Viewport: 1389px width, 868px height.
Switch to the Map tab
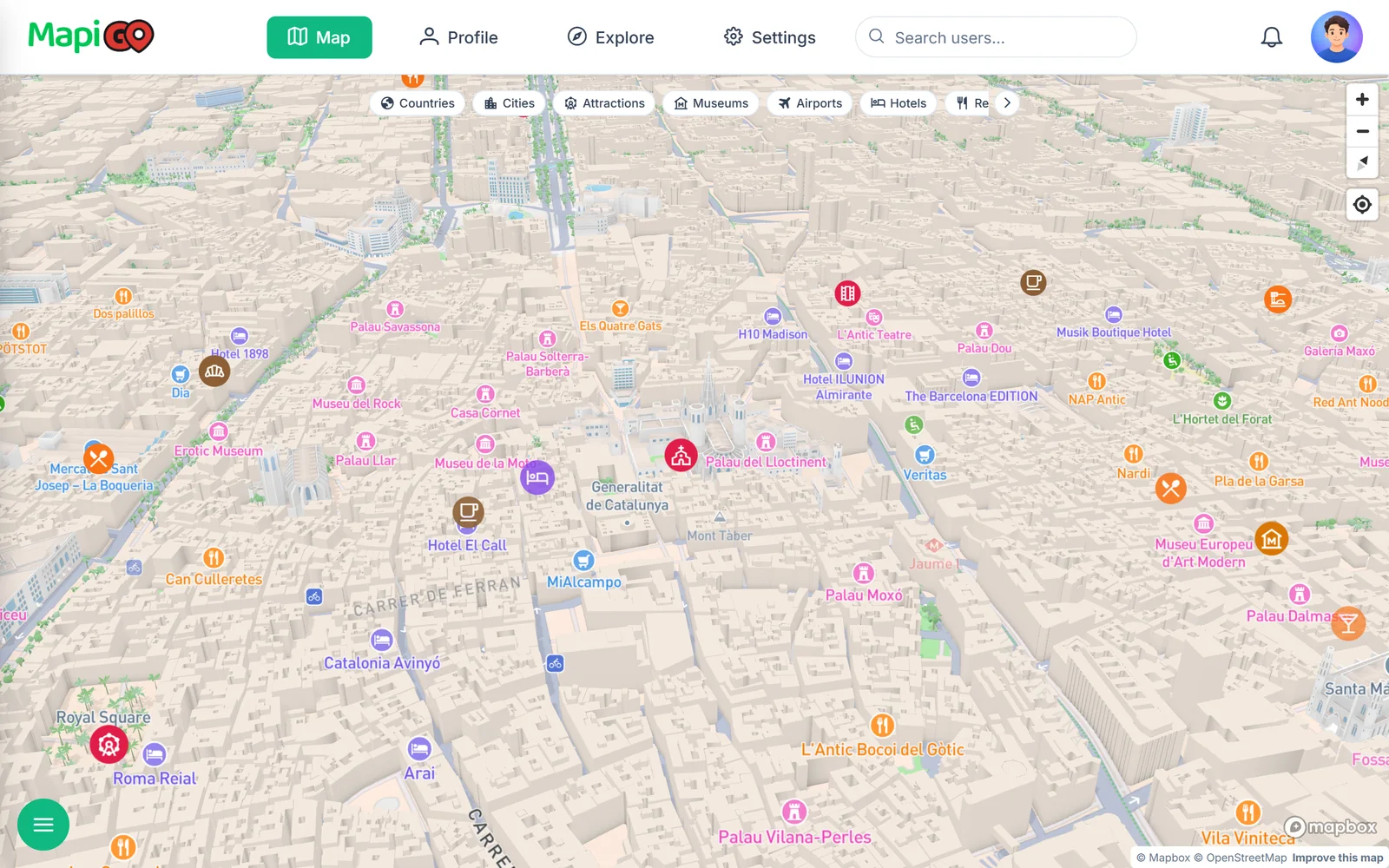click(319, 37)
